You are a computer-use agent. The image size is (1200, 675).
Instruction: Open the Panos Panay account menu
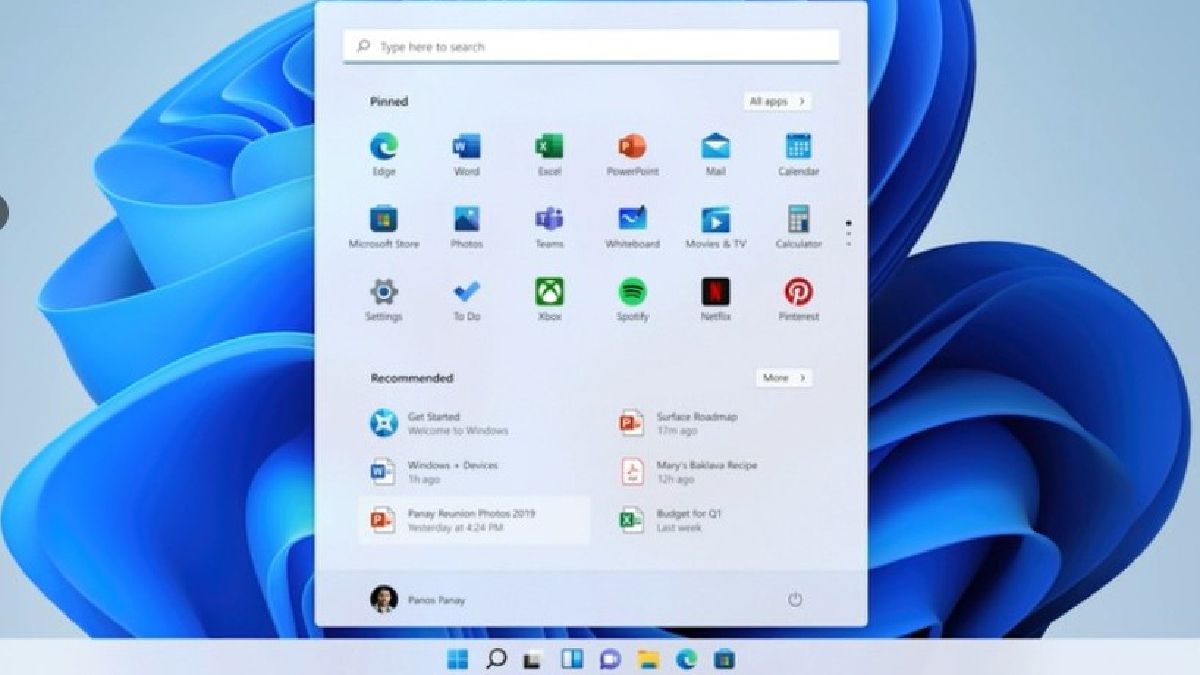click(418, 599)
